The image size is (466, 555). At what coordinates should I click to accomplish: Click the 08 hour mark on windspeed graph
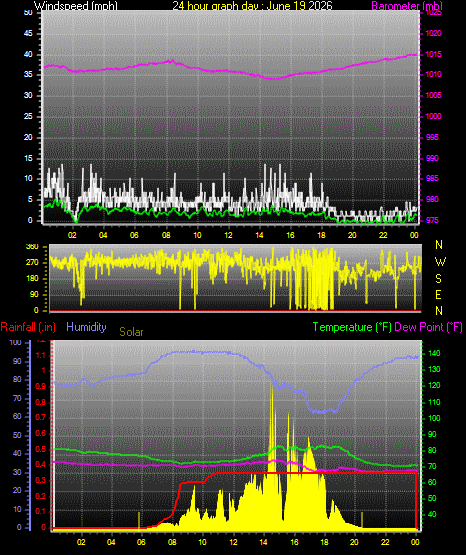coord(166,235)
